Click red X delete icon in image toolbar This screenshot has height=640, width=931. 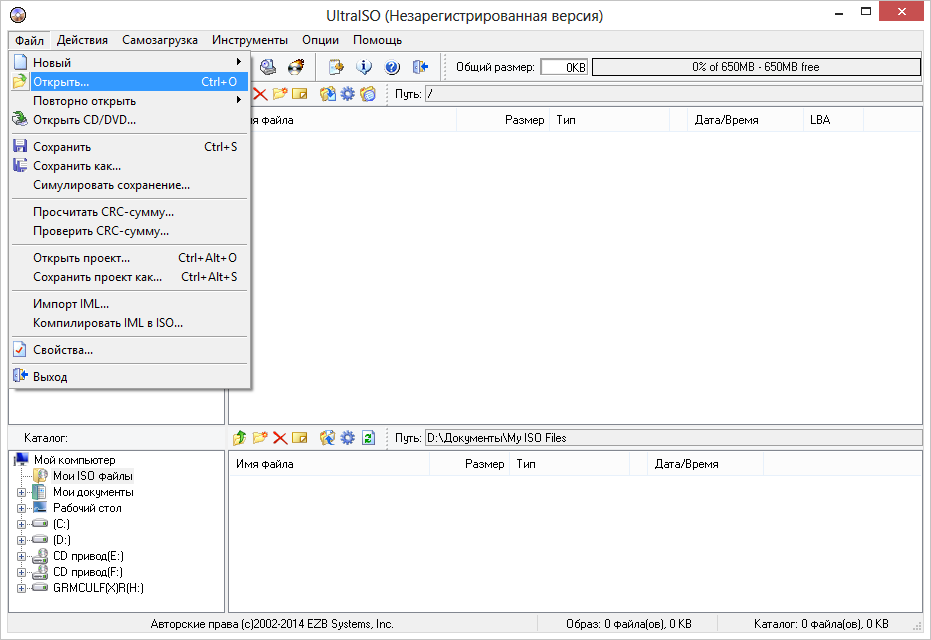260,94
